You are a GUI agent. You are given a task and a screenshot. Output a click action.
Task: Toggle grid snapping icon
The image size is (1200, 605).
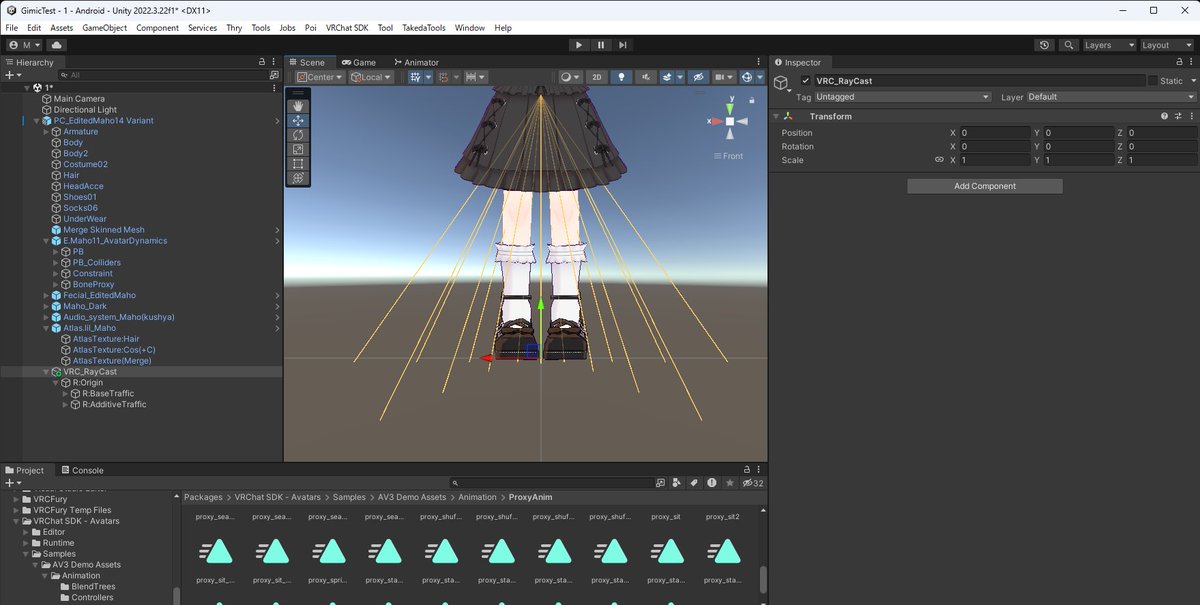(416, 77)
